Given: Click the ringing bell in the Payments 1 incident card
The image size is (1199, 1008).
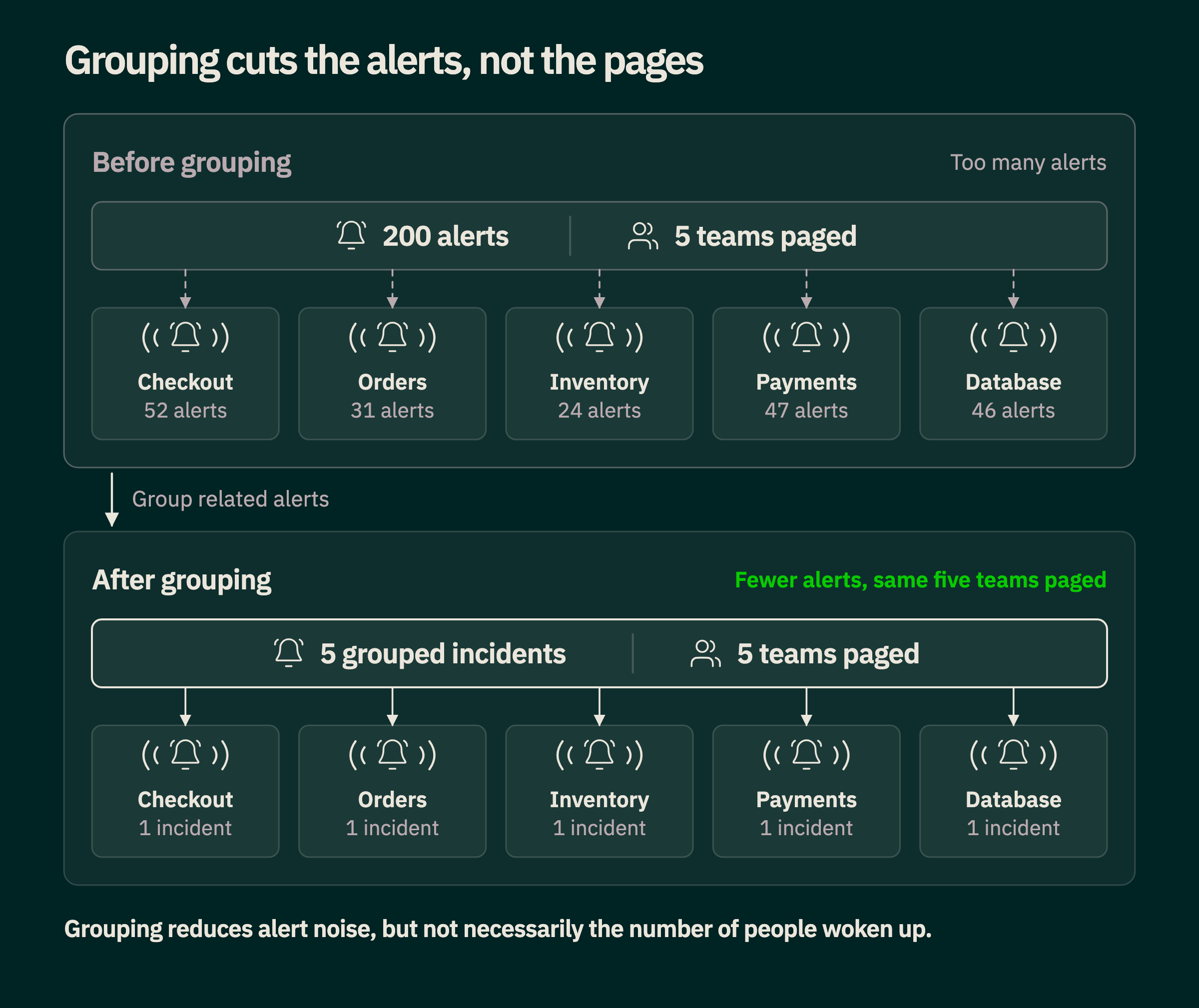Looking at the screenshot, I should tap(806, 754).
